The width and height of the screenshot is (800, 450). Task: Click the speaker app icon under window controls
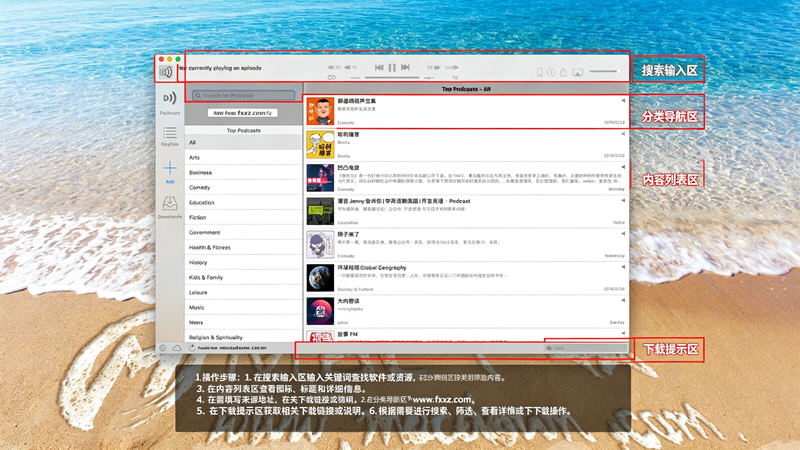click(165, 72)
